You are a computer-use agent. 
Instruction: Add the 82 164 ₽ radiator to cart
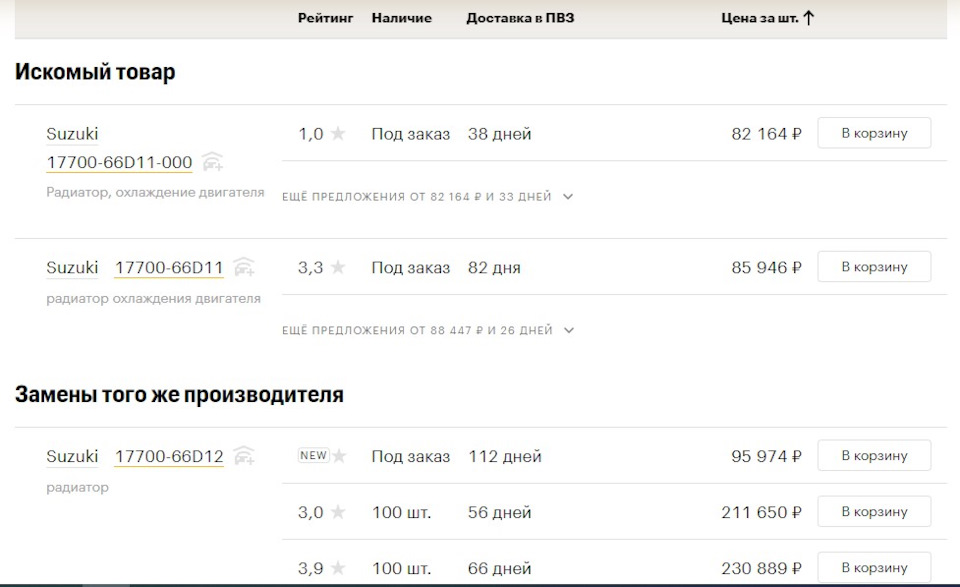pyautogui.click(x=874, y=132)
